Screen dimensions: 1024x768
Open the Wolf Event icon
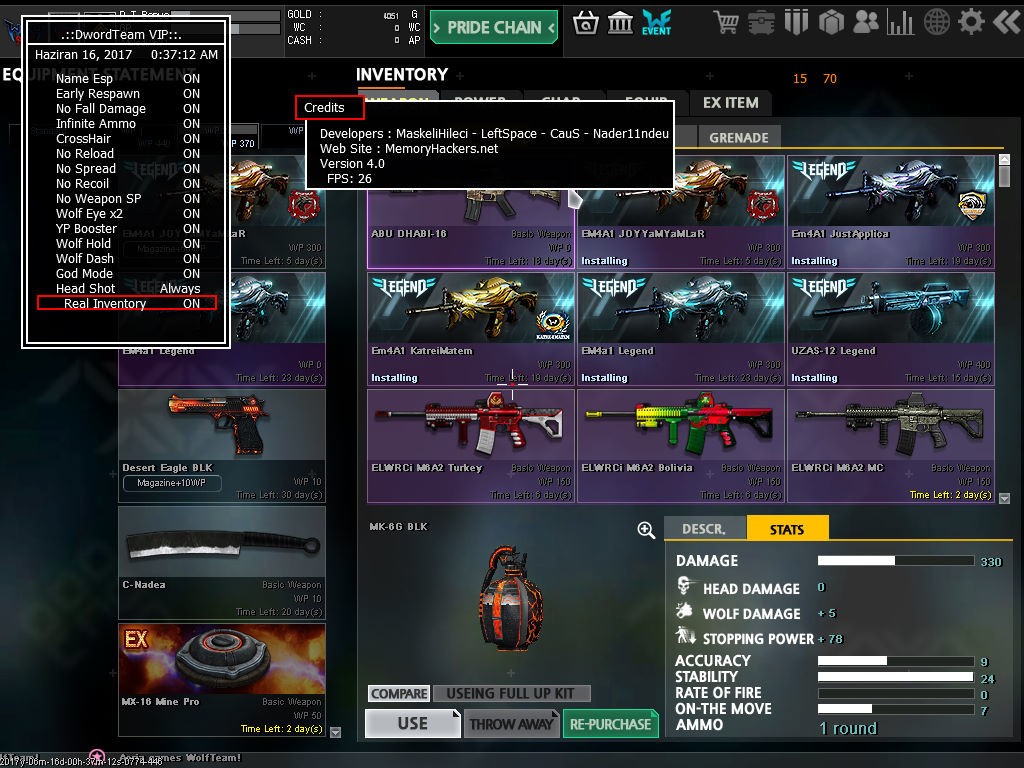656,24
